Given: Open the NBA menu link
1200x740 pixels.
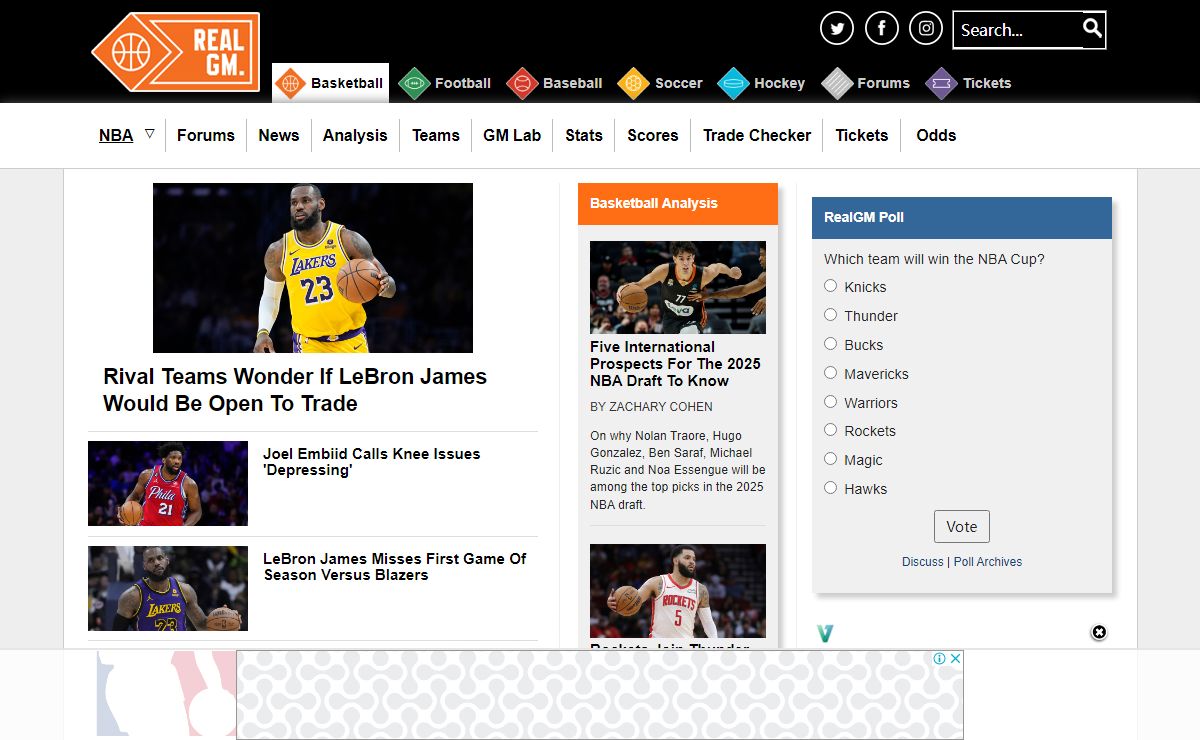Looking at the screenshot, I should point(116,135).
